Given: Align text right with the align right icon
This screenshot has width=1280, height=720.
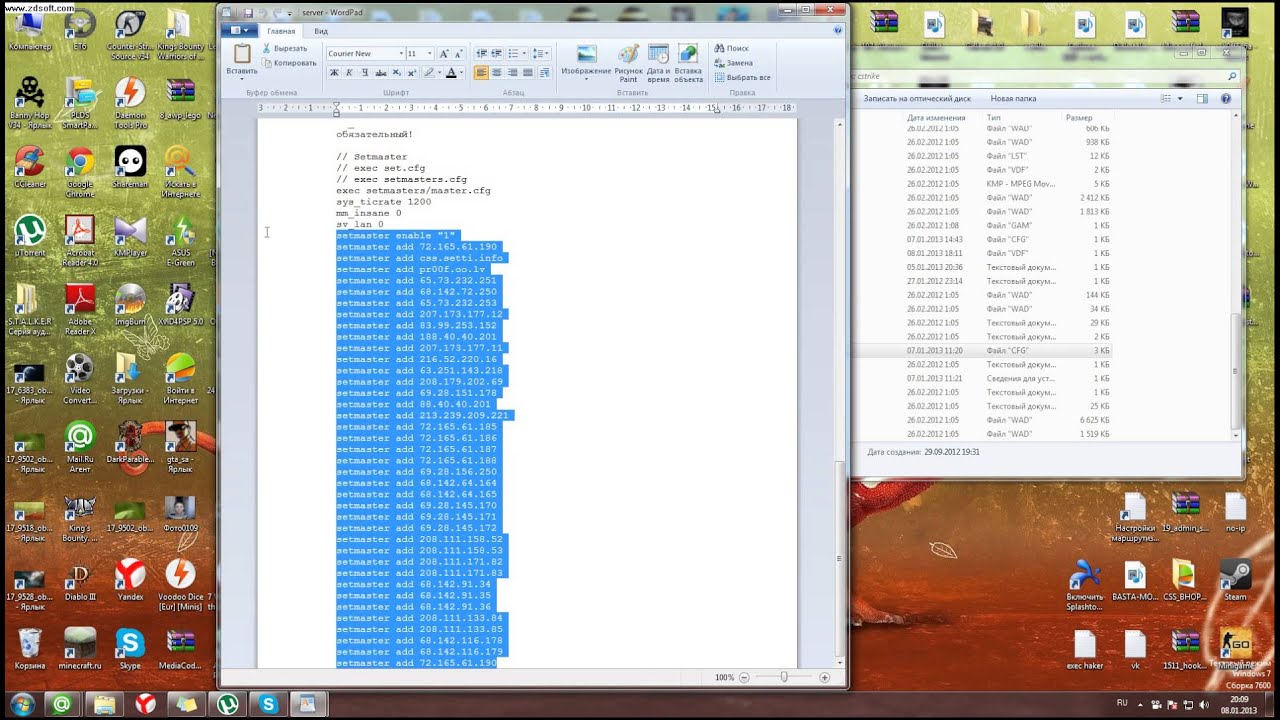Looking at the screenshot, I should coord(513,73).
